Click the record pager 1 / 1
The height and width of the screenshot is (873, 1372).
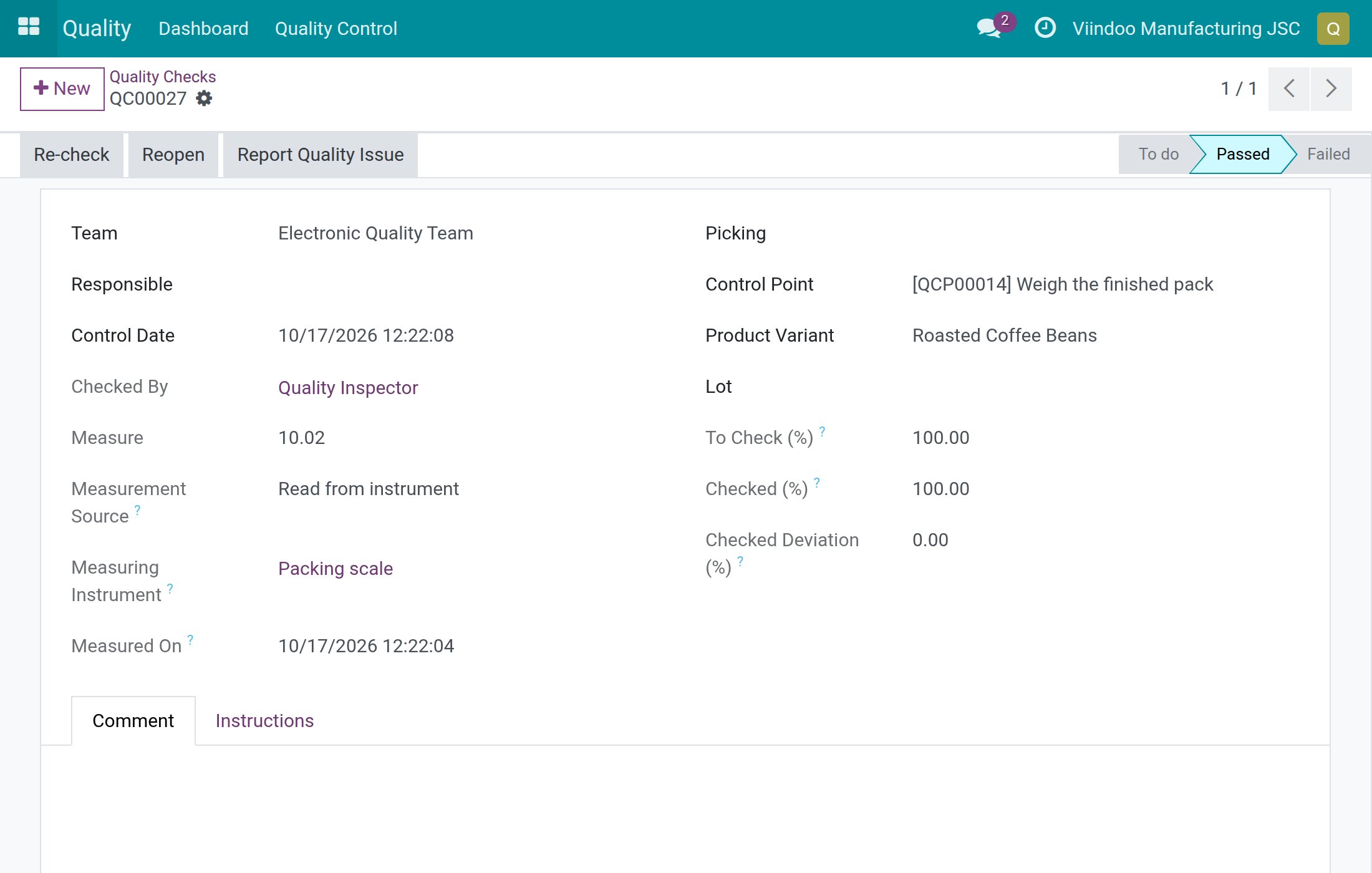click(x=1239, y=89)
